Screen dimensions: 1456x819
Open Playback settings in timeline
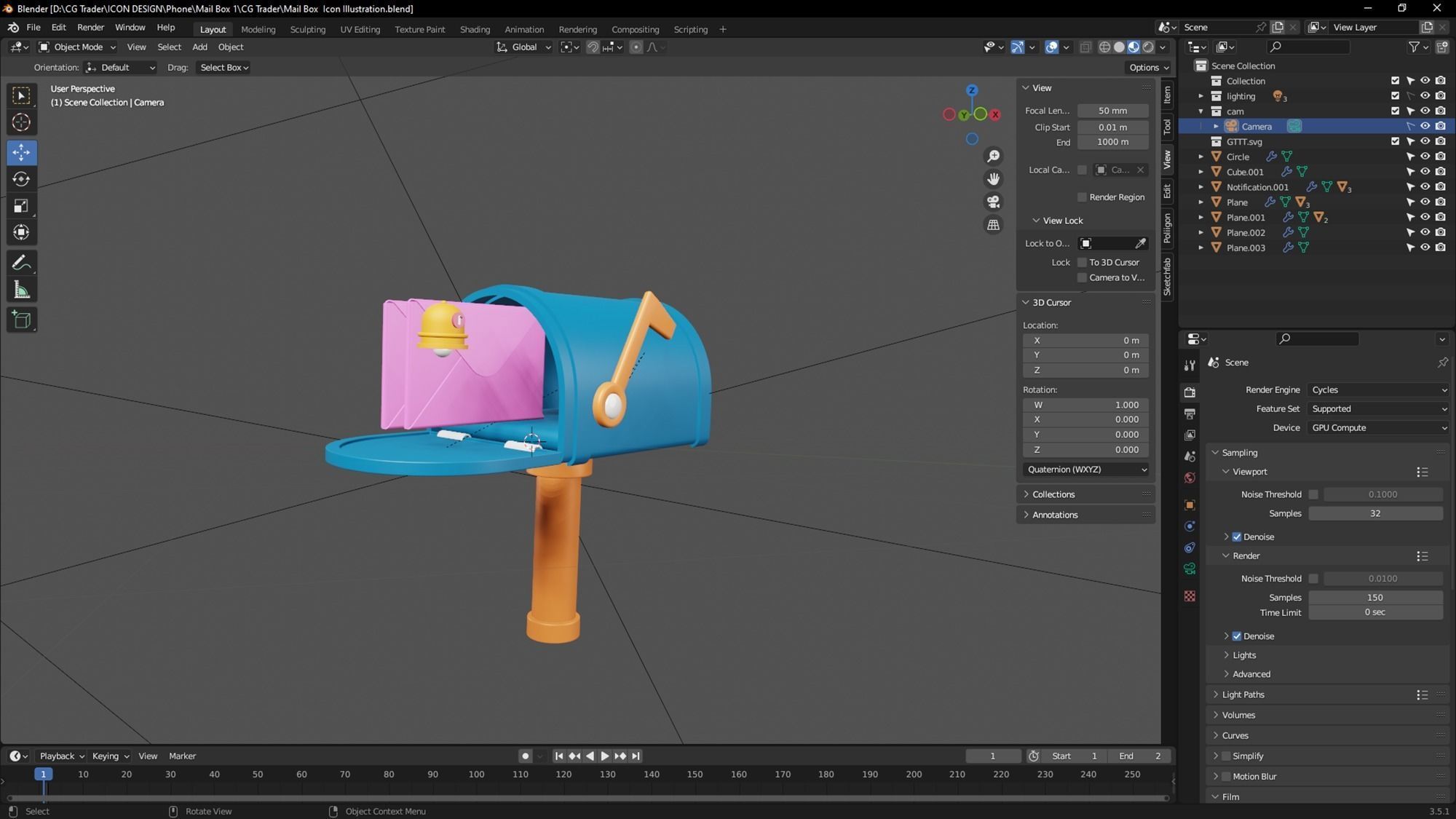(x=61, y=756)
